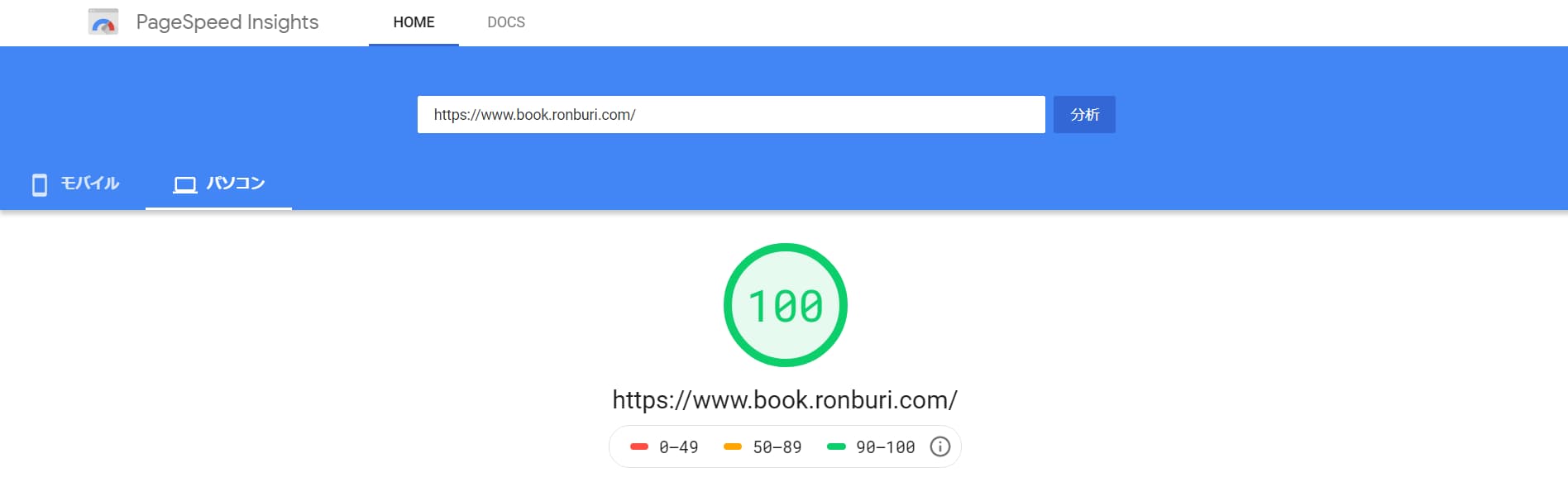Click the analyzed URL below the score
This screenshot has height=487, width=1568.
[x=785, y=400]
